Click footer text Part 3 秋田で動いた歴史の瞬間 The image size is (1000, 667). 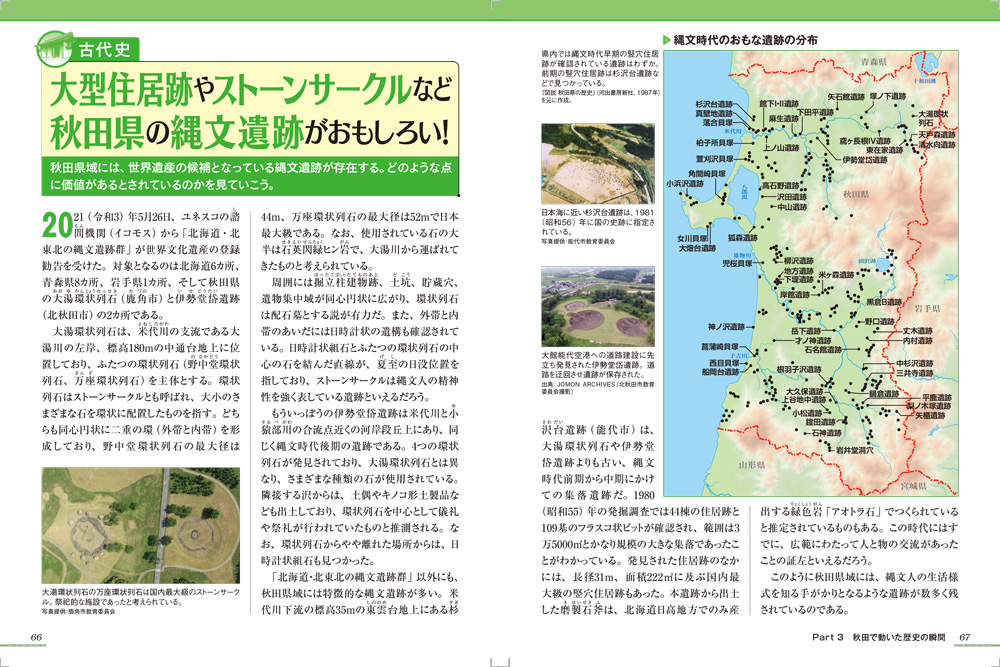tap(879, 636)
